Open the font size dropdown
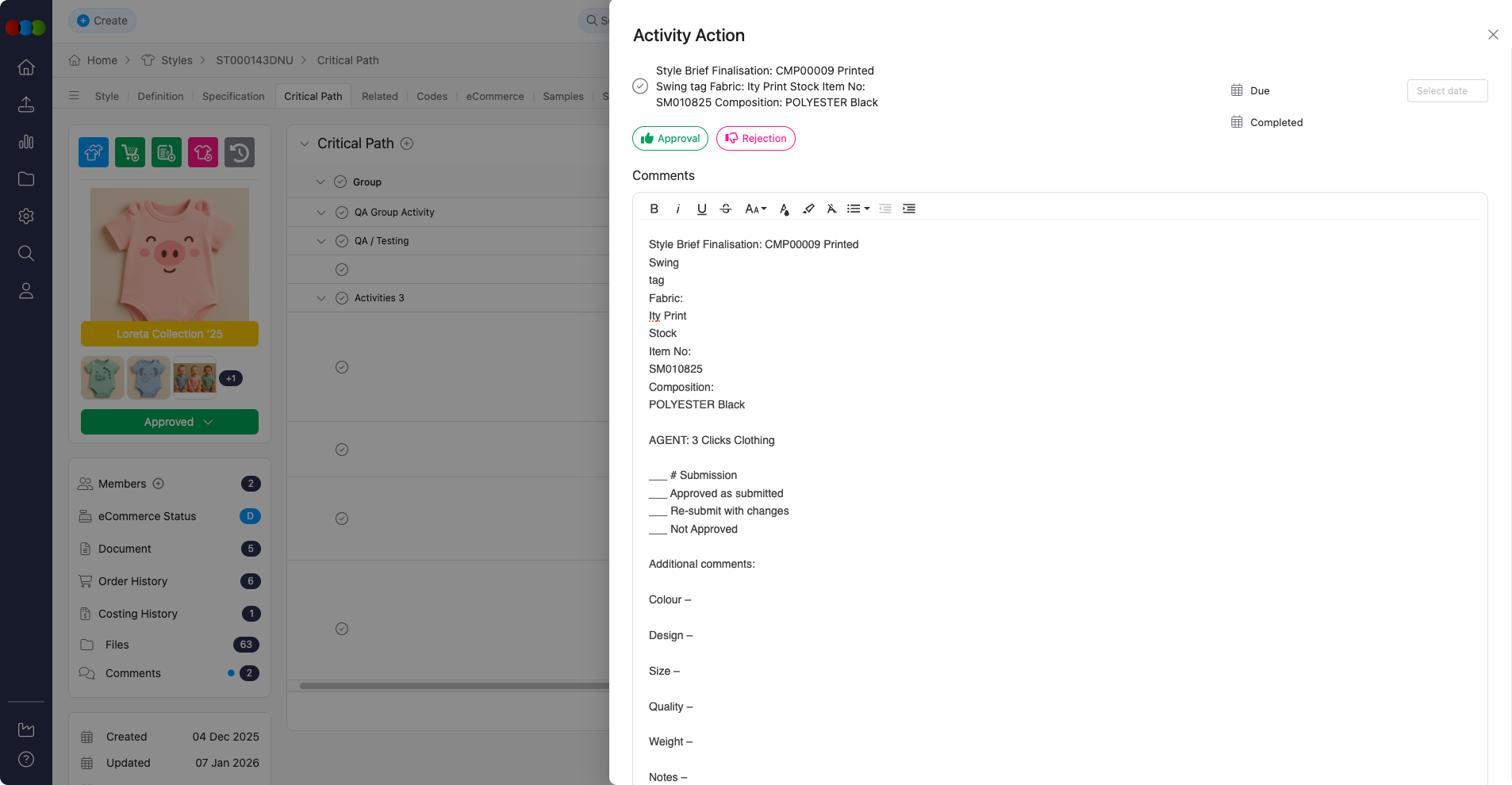Image resolution: width=1512 pixels, height=785 pixels. tap(755, 209)
